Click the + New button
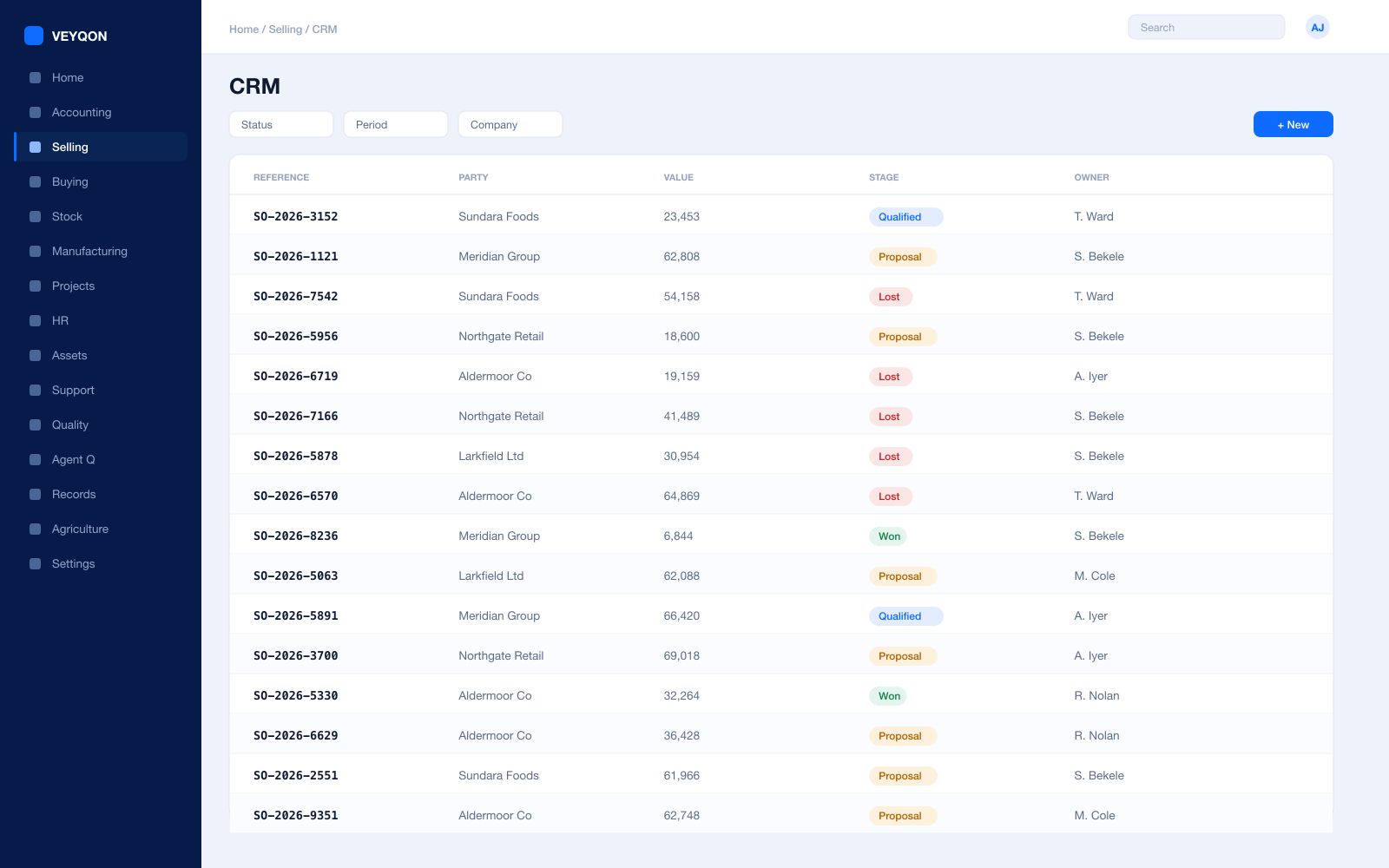Viewport: 1389px width, 868px height. (1293, 124)
